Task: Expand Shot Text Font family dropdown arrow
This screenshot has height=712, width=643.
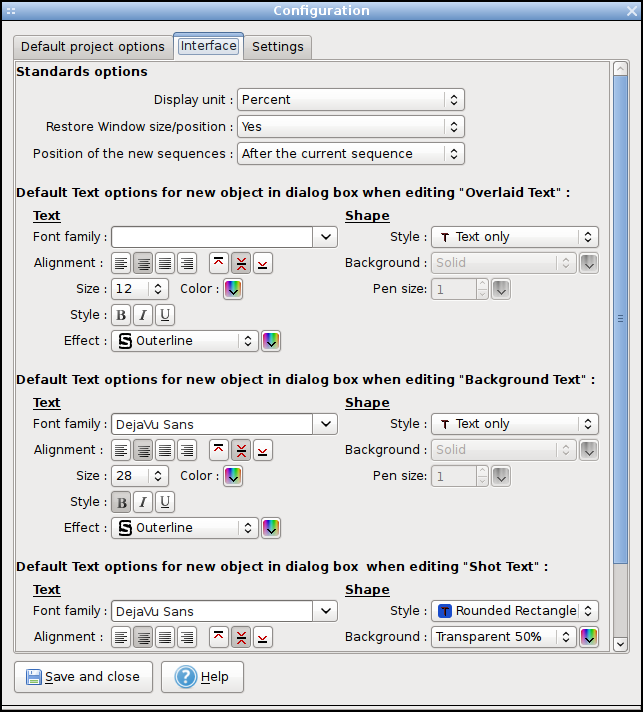Action: 325,611
